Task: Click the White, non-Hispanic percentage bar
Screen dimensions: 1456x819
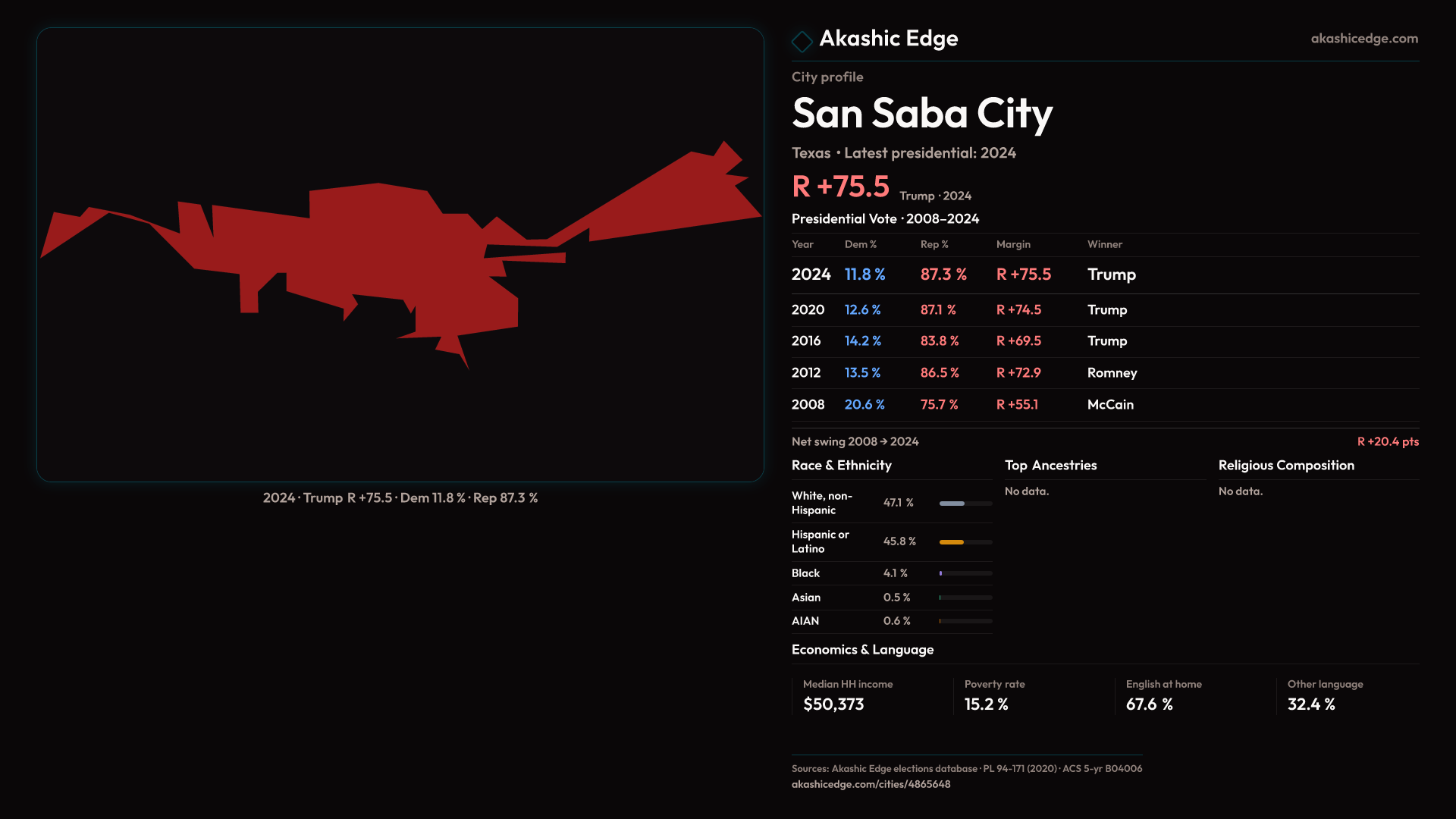Action: pyautogui.click(x=952, y=504)
